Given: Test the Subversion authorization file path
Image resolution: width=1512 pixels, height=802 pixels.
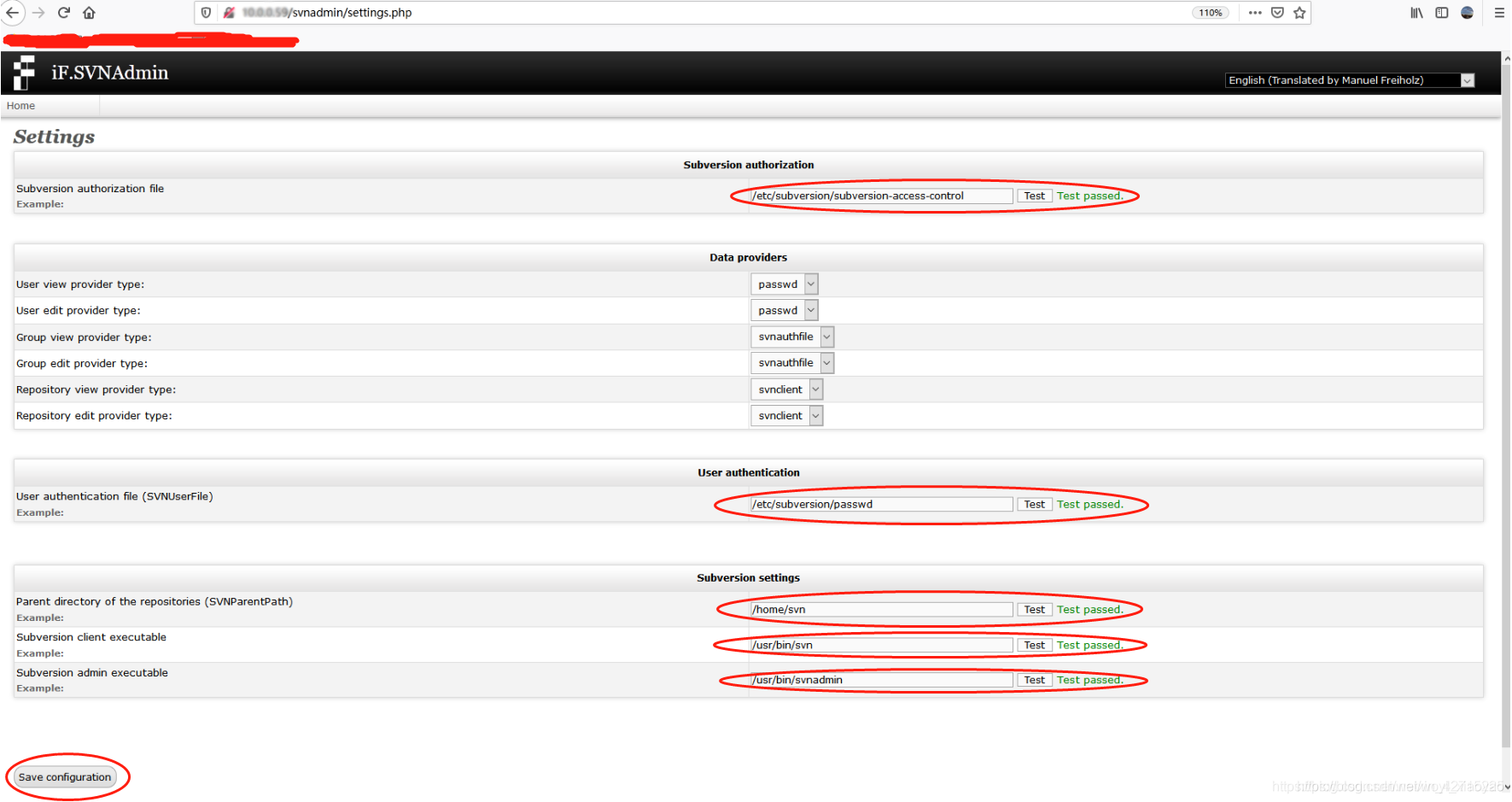Looking at the screenshot, I should tap(1034, 196).
